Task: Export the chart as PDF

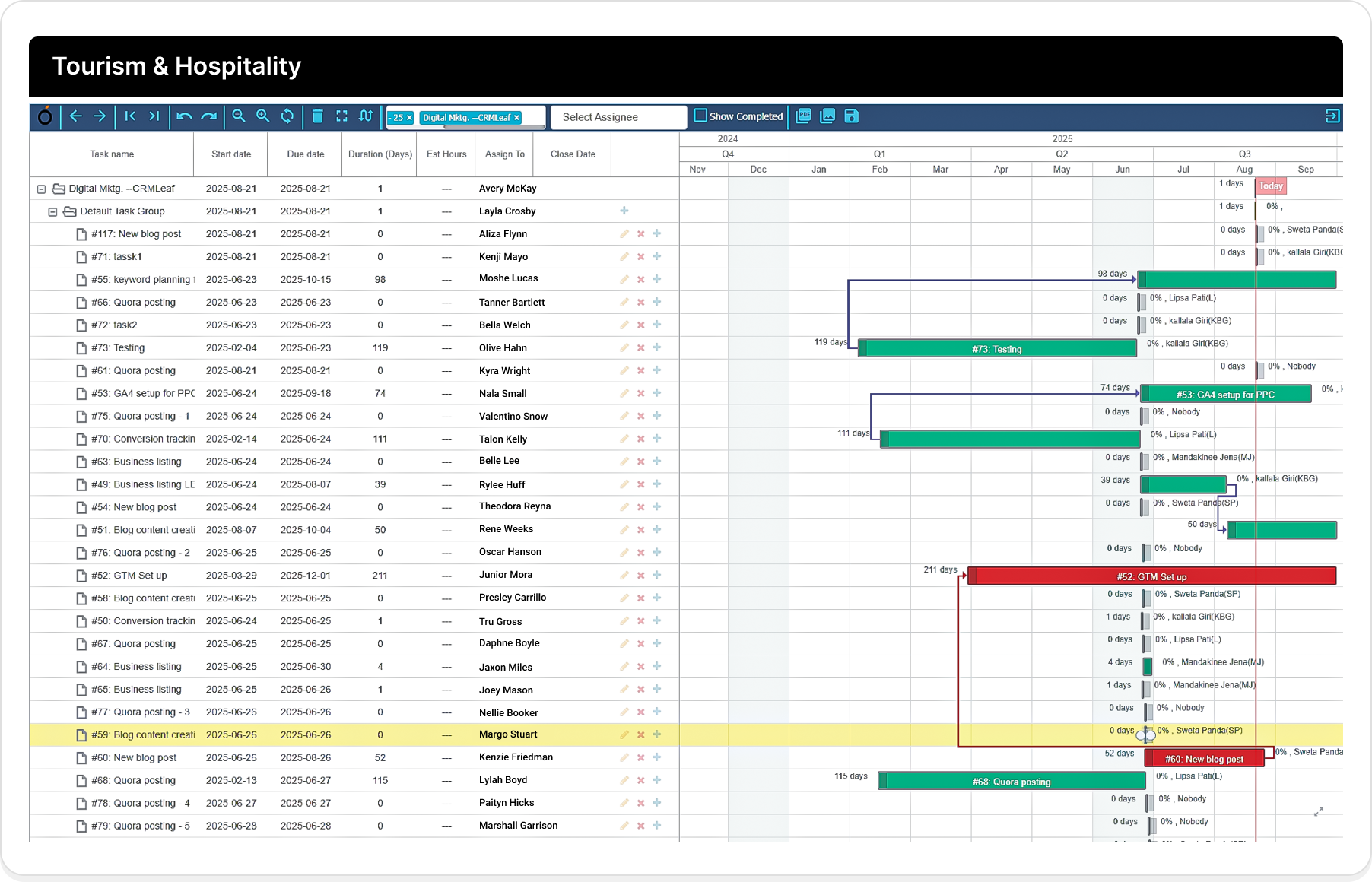Action: coord(803,116)
